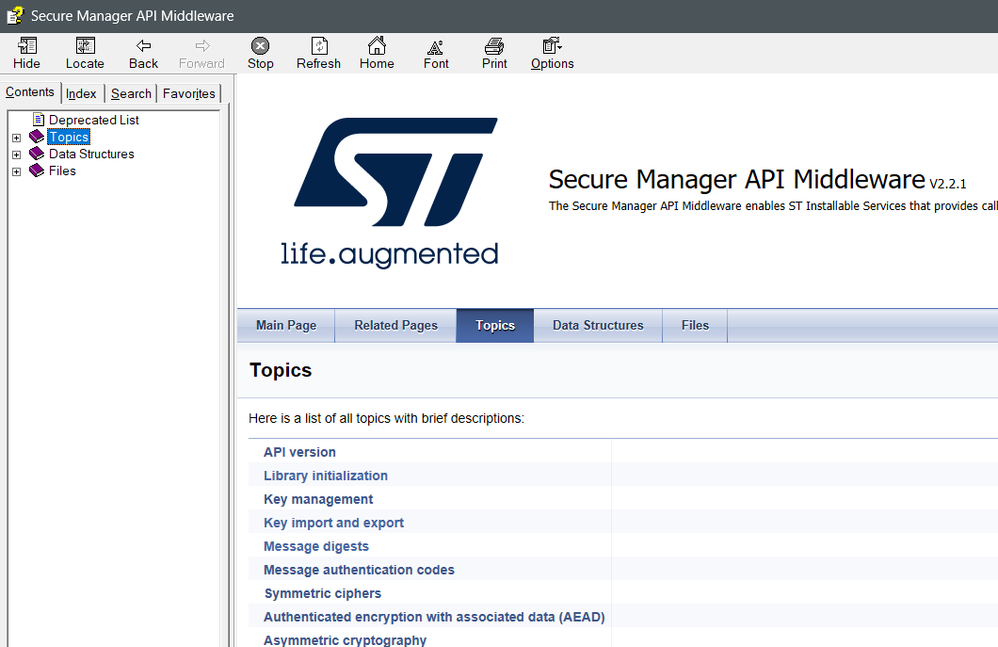
Task: Select Topics in the contents tree
Action: tap(69, 137)
